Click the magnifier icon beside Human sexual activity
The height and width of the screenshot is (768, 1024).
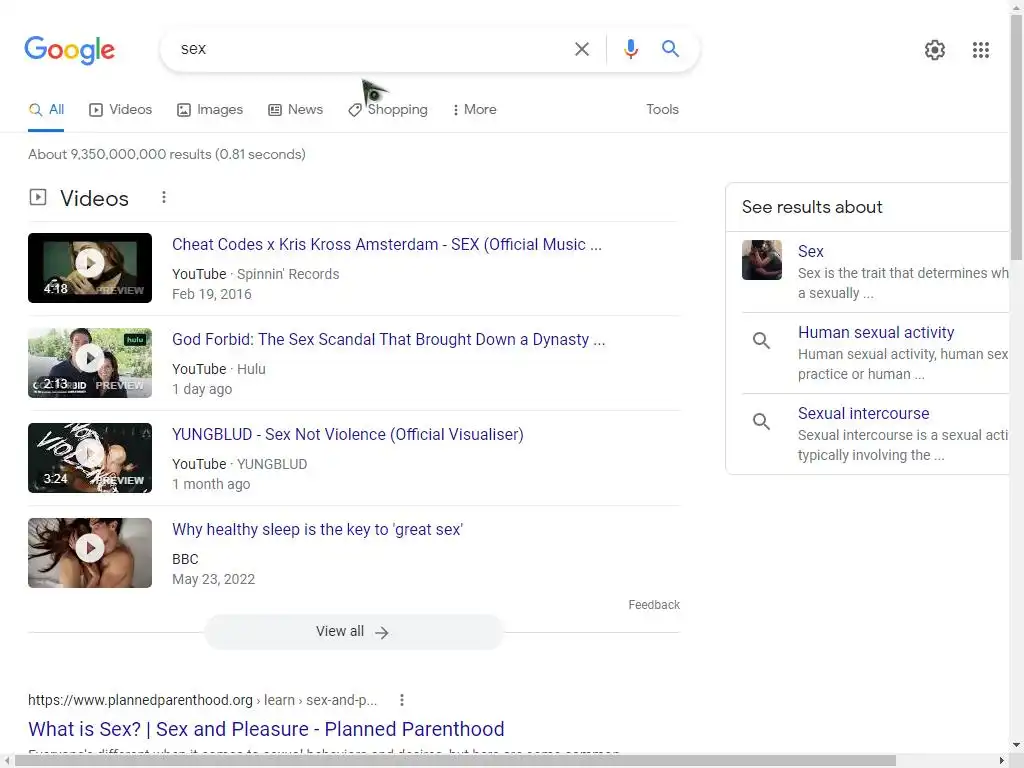tap(761, 340)
